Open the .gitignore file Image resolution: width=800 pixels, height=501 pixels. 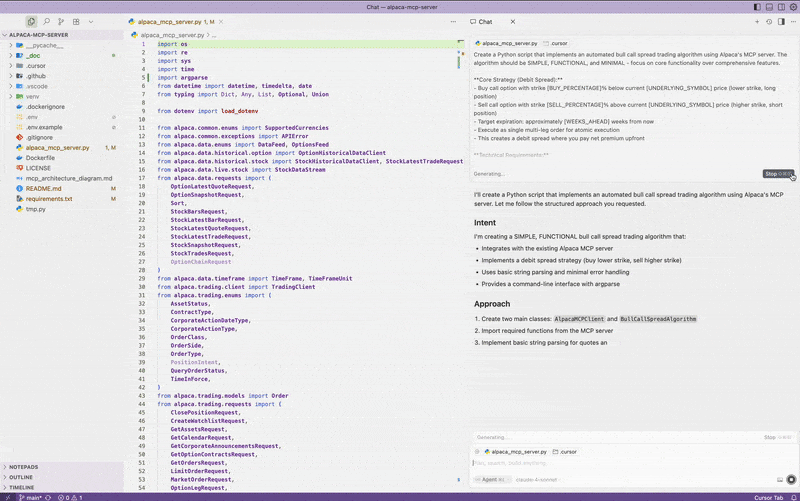pos(61,137)
